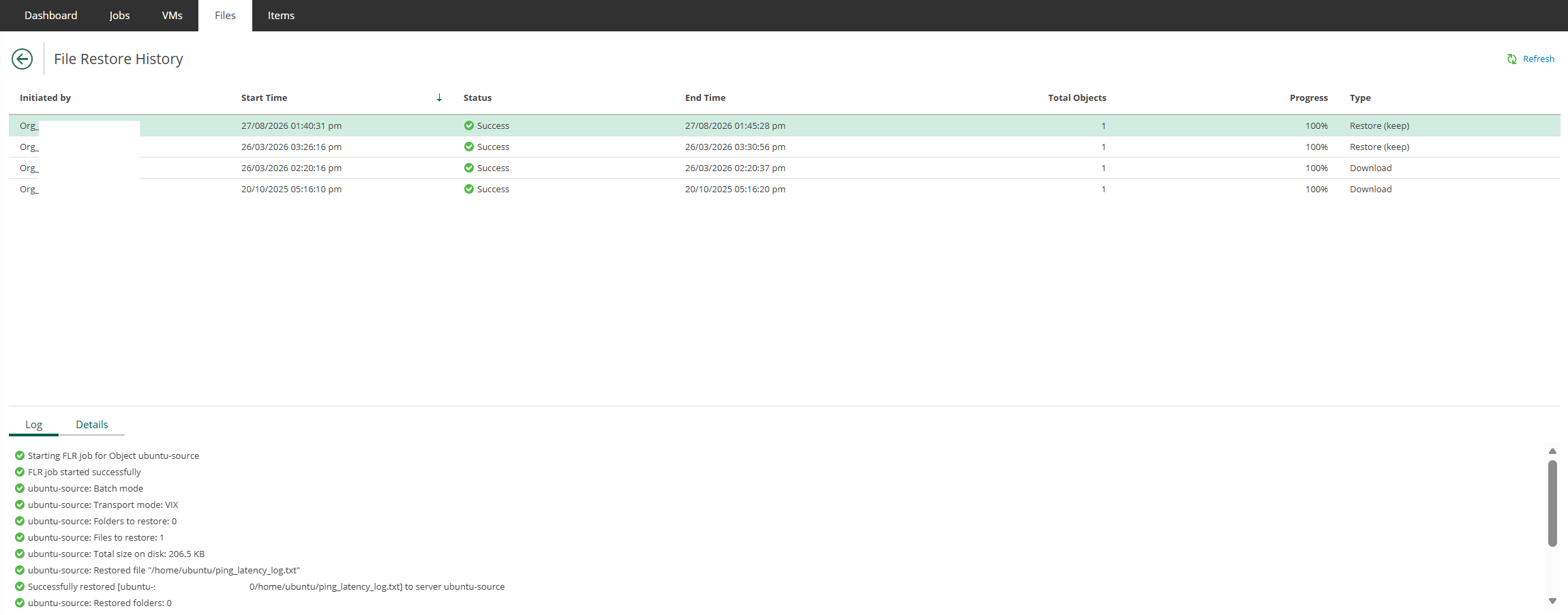Click Success icon for 26/03/2026 02:20:16 row

[x=469, y=168]
